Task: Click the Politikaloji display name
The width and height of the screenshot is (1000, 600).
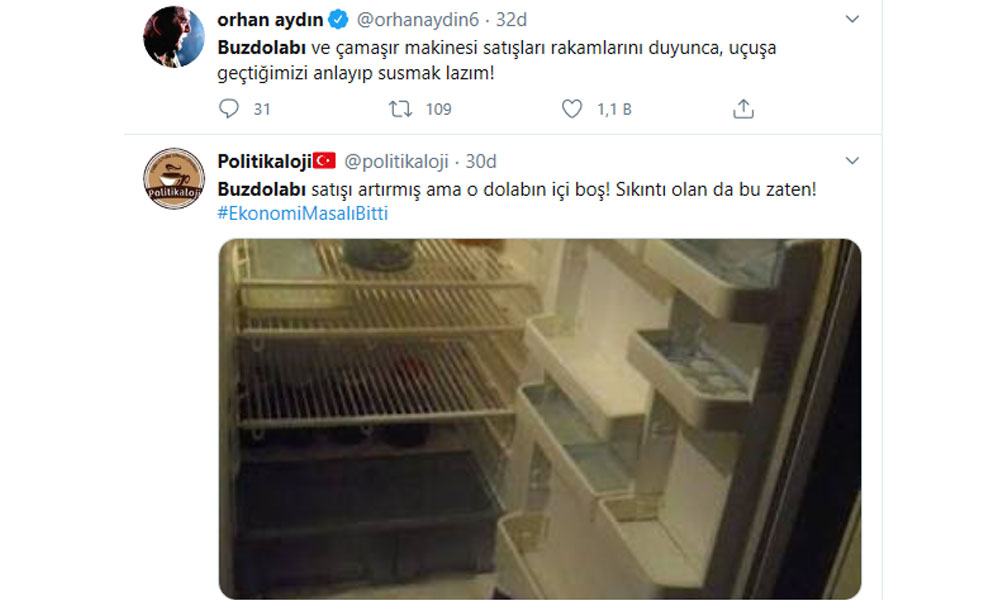Action: click(x=264, y=161)
